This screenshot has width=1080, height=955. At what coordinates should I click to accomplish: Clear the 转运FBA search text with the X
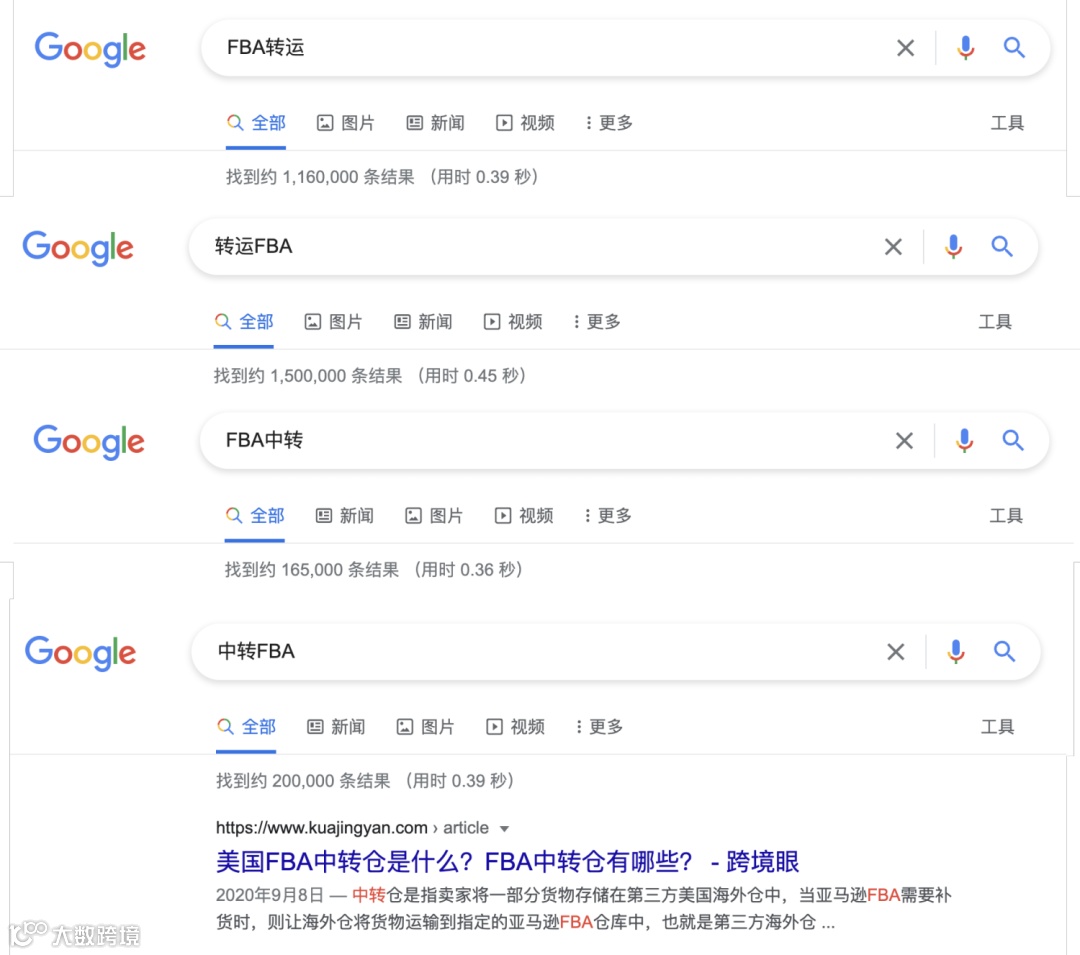[x=893, y=246]
